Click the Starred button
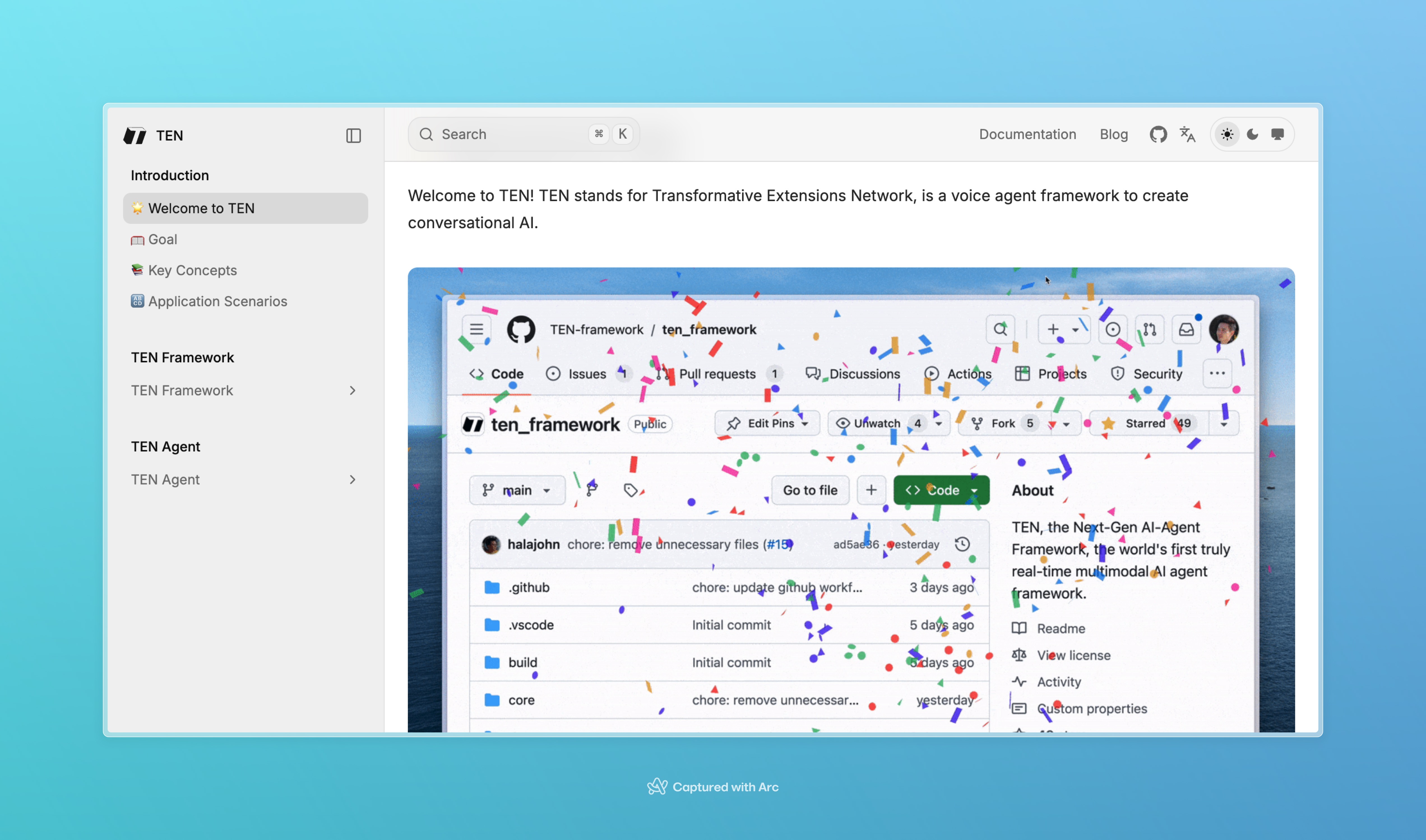This screenshot has height=840, width=1426. coord(1149,423)
